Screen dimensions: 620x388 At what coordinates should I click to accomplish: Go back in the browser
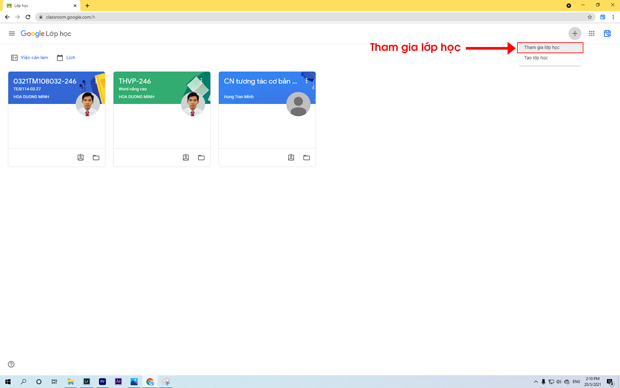7,17
